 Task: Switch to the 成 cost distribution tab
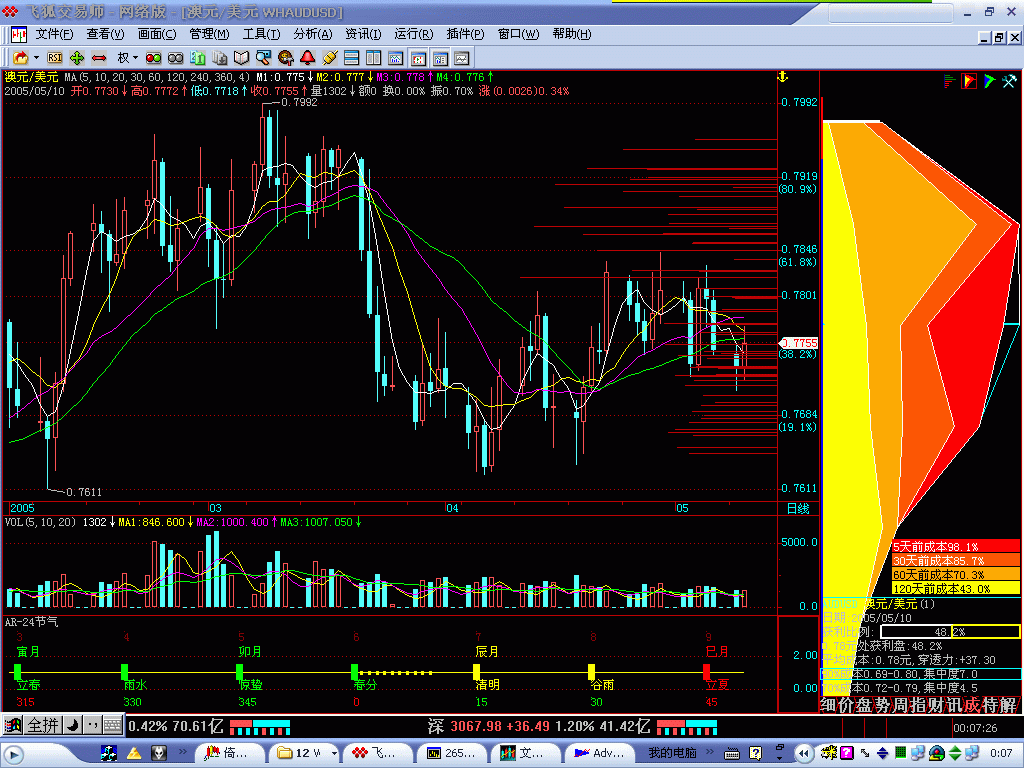pos(972,705)
